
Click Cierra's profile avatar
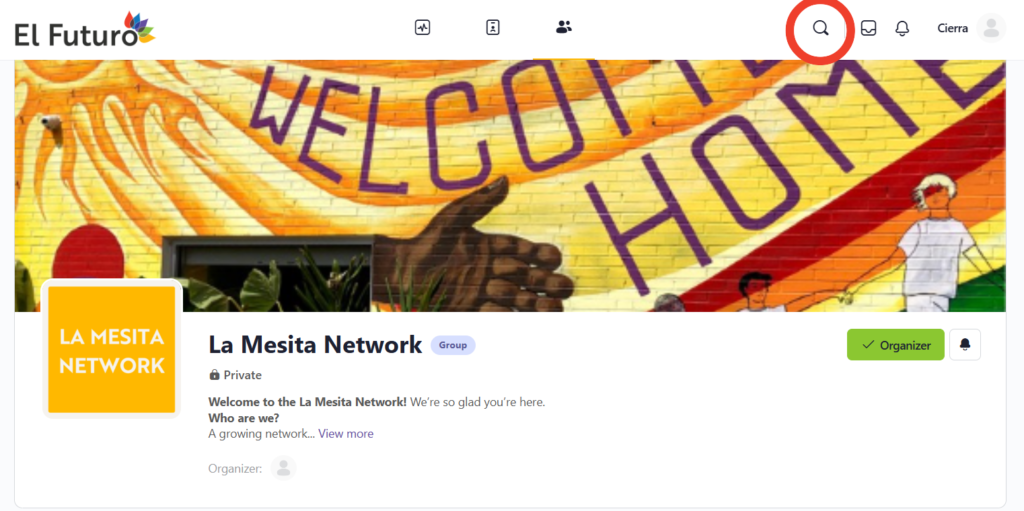991,28
